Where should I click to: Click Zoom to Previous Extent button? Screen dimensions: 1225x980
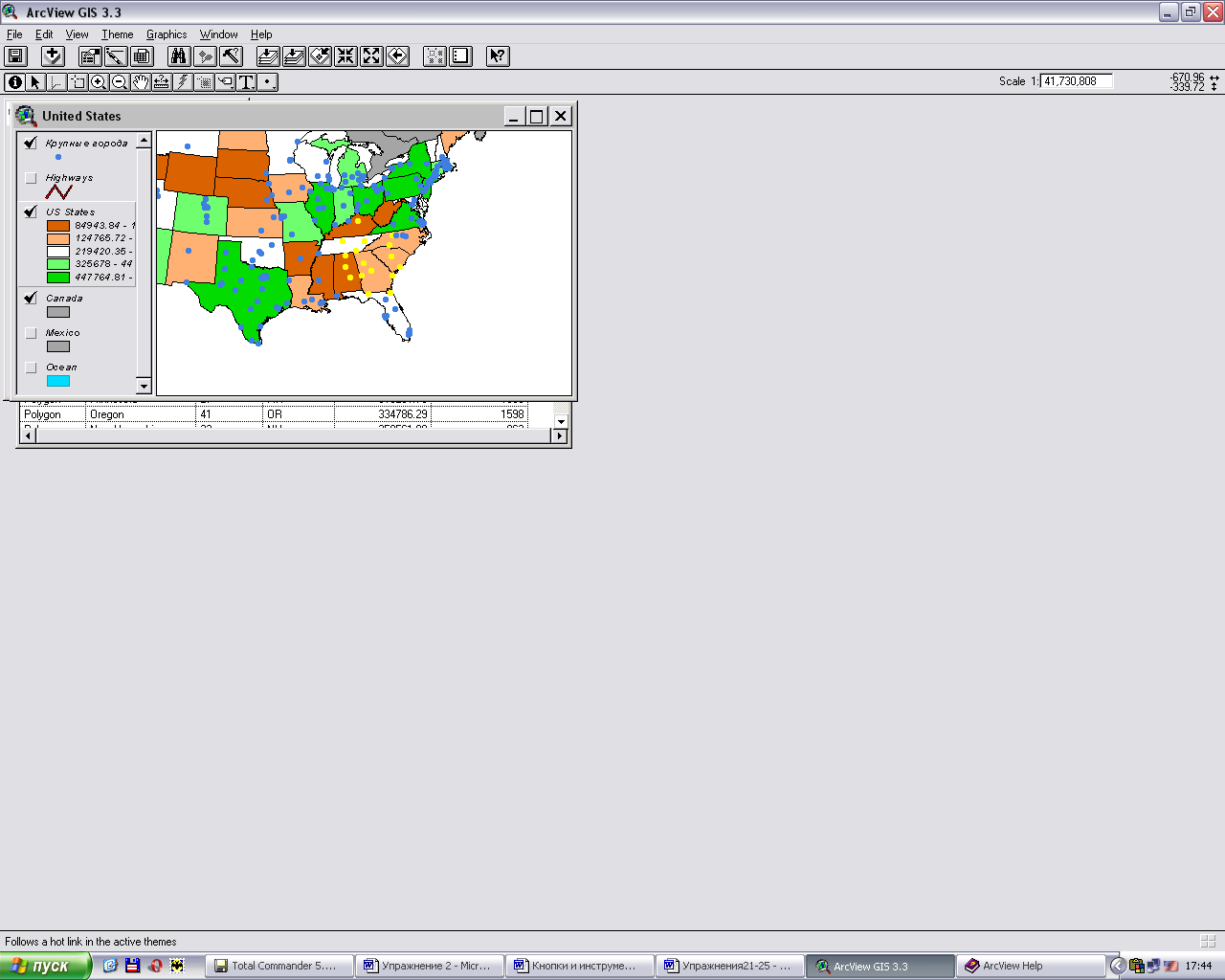[397, 56]
